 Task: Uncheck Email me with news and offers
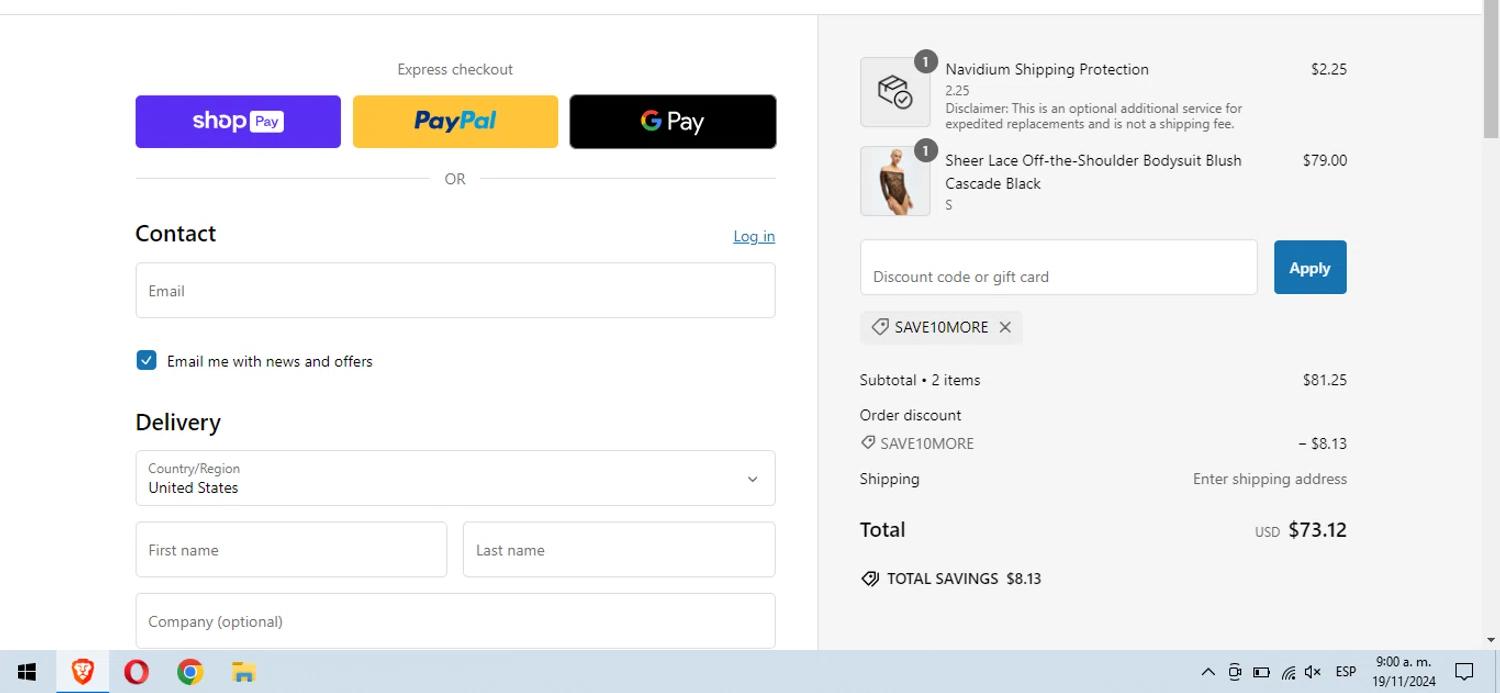pyautogui.click(x=147, y=361)
